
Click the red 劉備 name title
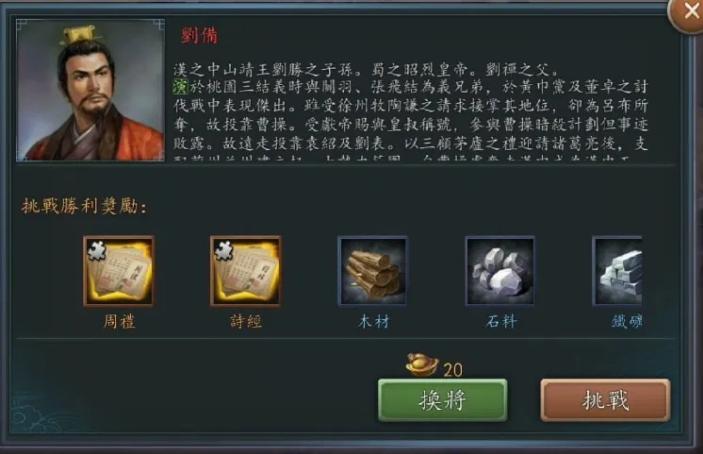coord(200,35)
